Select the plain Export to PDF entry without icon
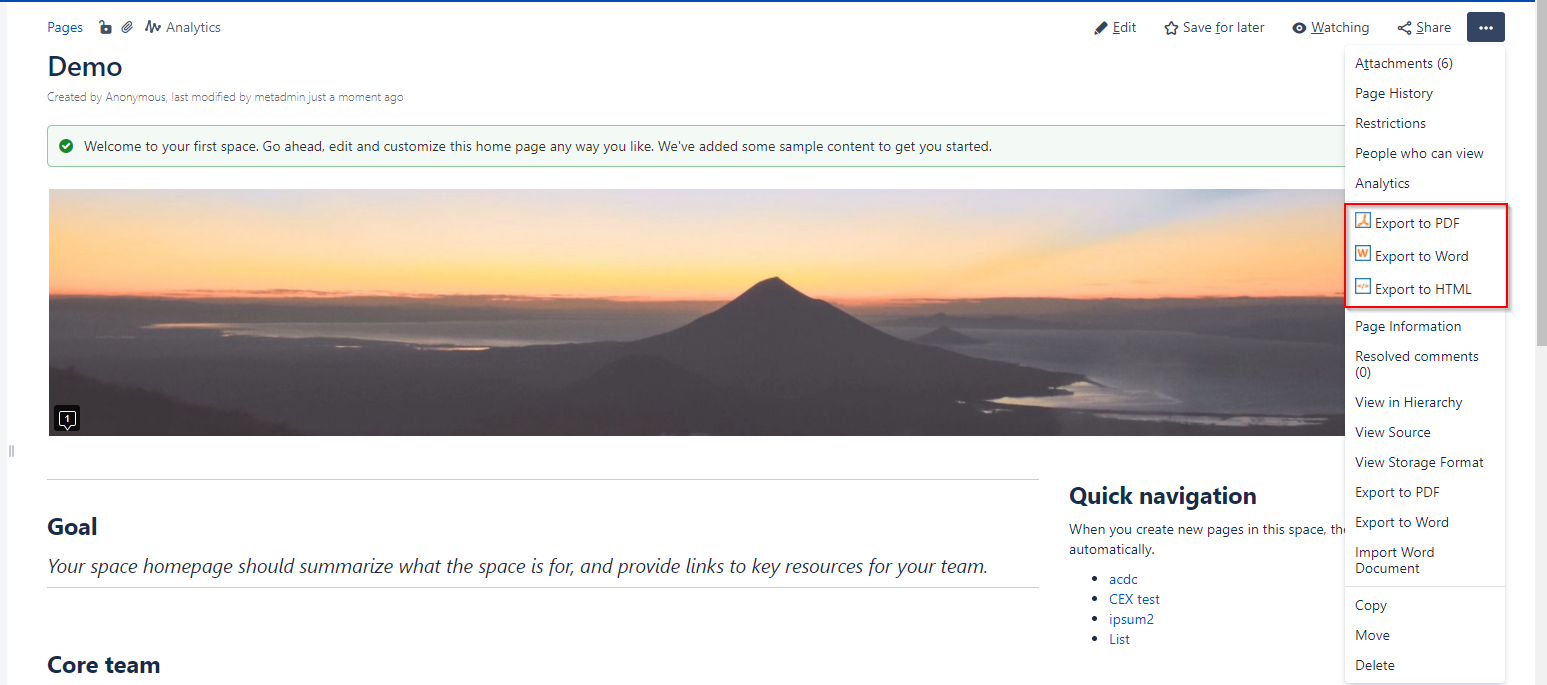Viewport: 1547px width, 685px height. coord(1425,492)
